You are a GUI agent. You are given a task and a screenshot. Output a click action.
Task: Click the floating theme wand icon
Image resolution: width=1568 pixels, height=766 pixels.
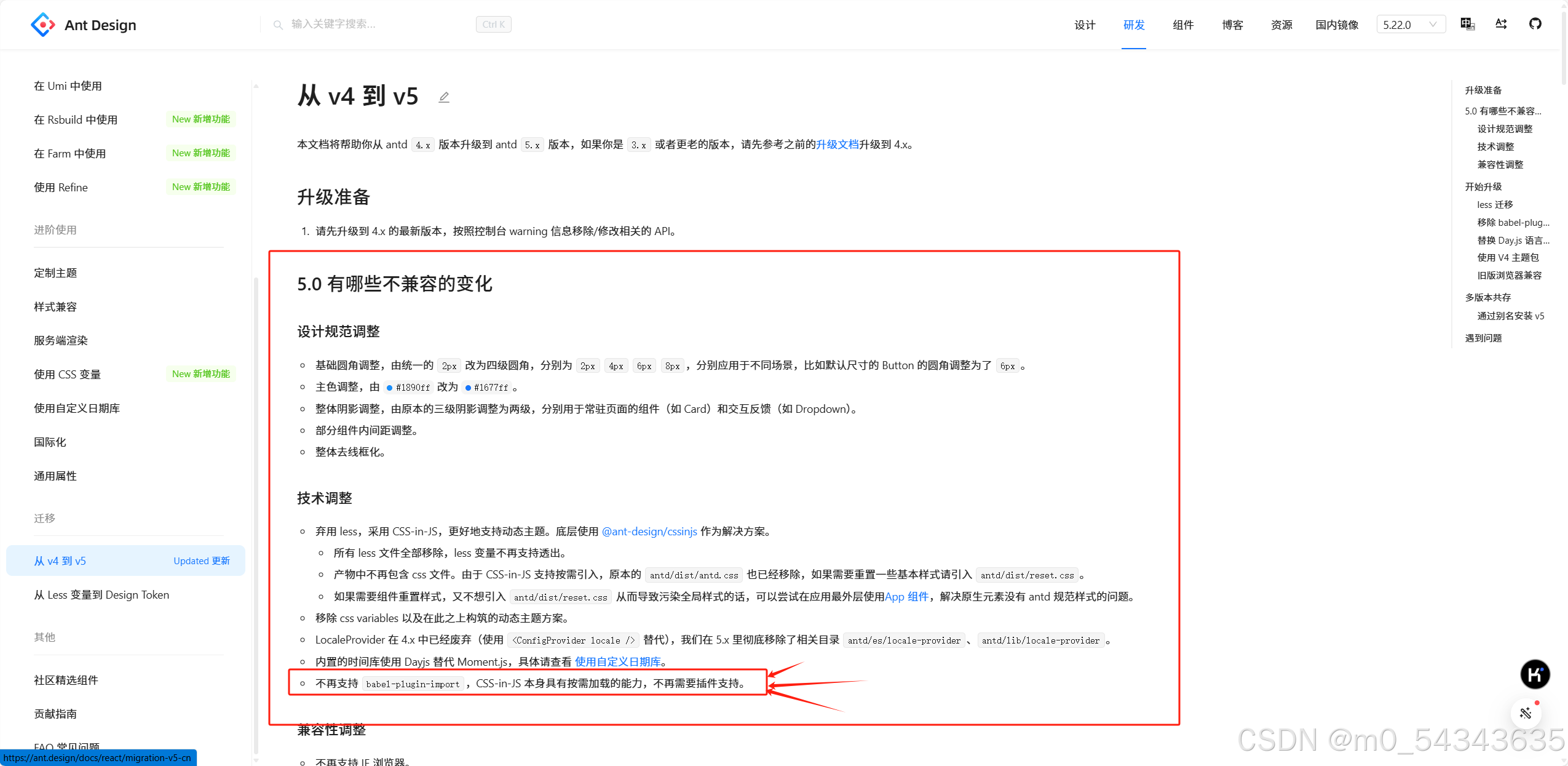tap(1526, 713)
